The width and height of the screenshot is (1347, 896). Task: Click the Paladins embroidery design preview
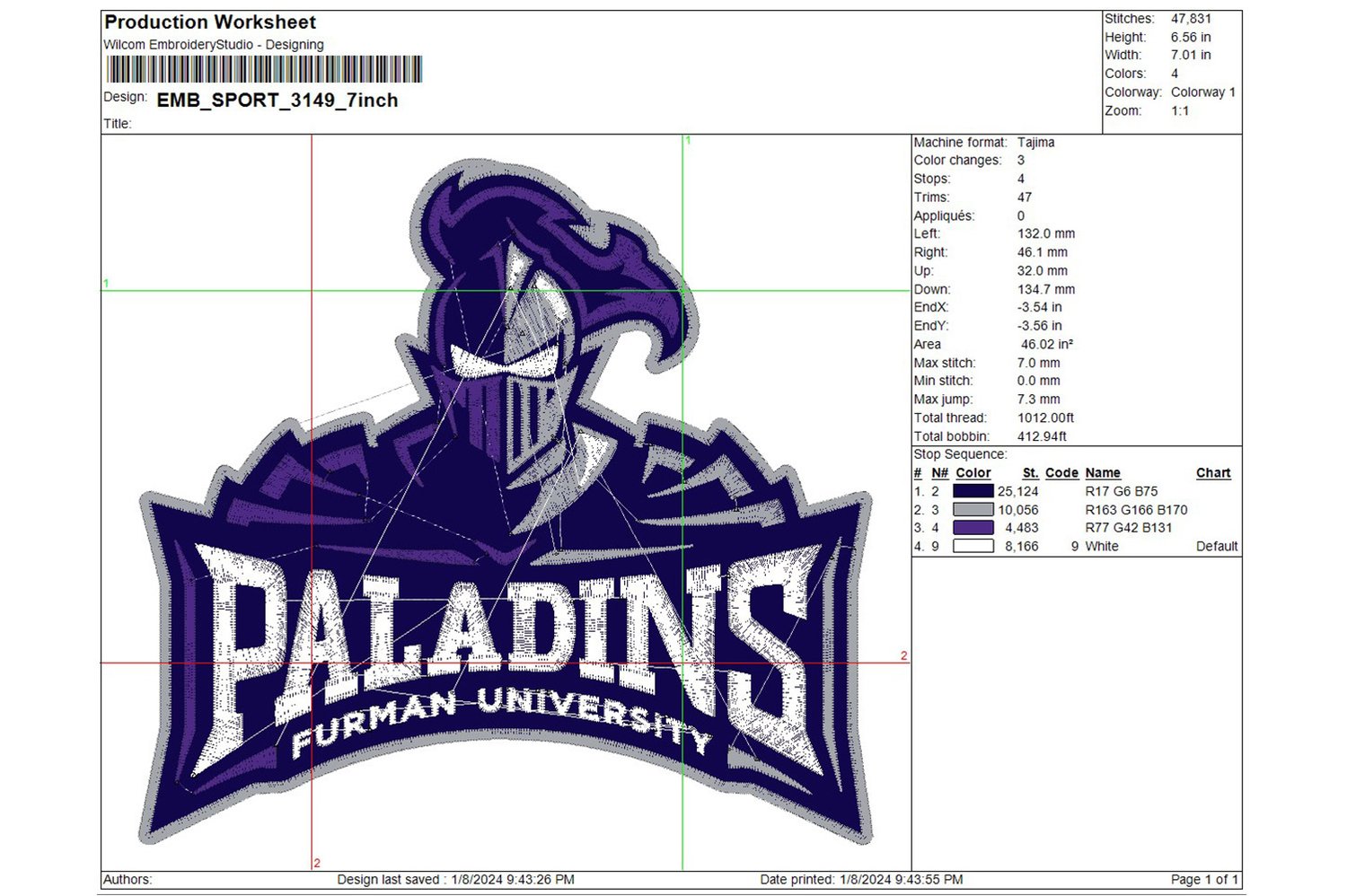[x=507, y=503]
